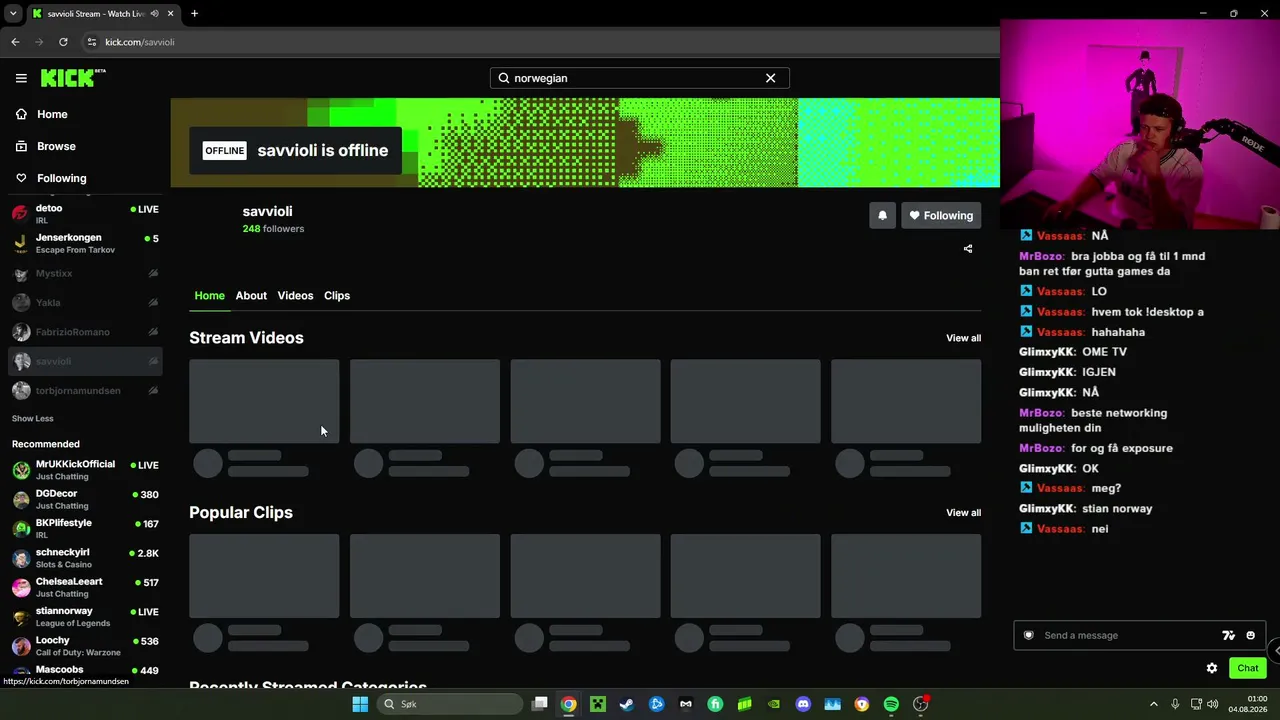This screenshot has width=1280, height=720.
Task: Open the emoji picker in chat
Action: tap(1250, 635)
